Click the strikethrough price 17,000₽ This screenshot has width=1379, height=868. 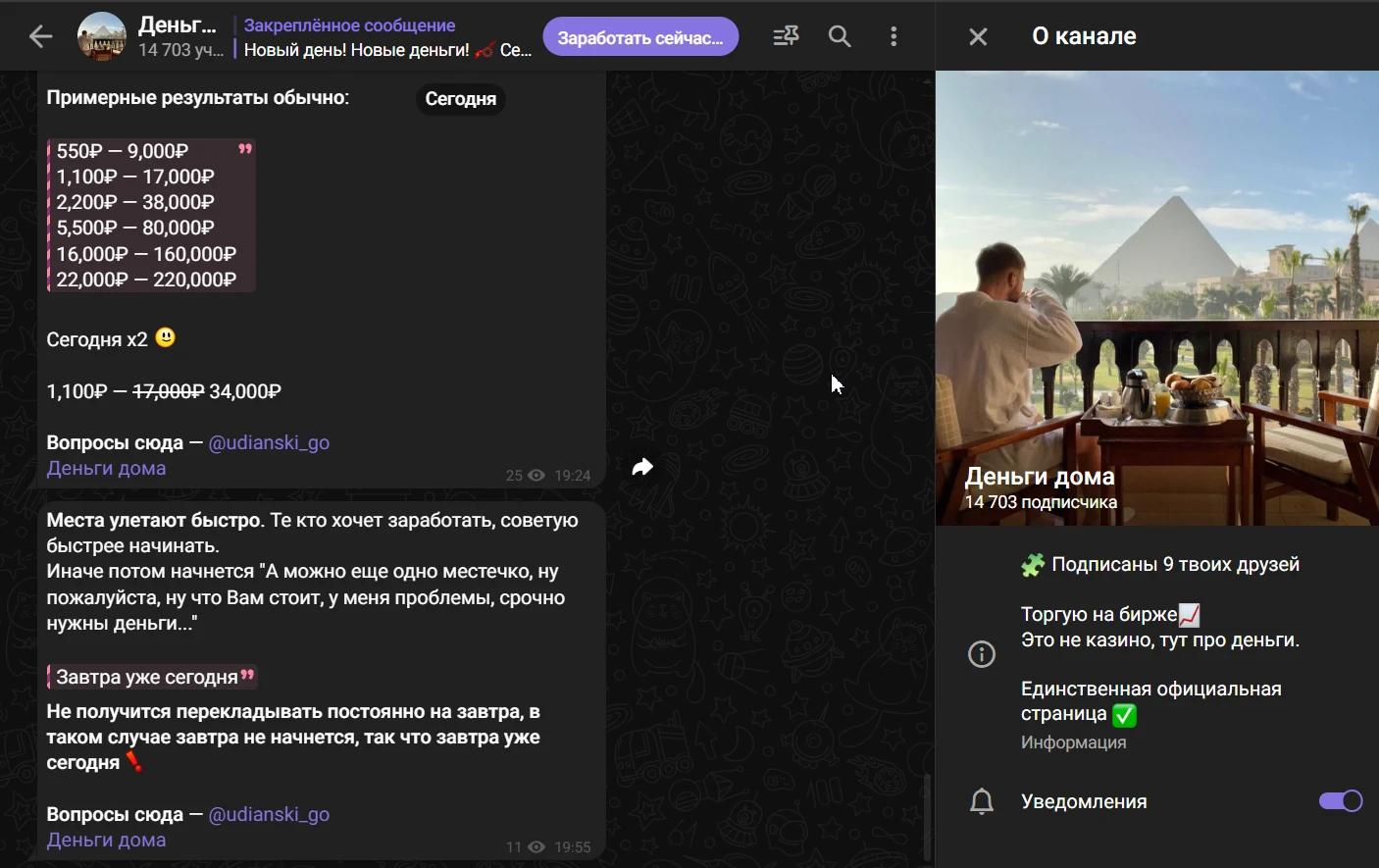click(169, 391)
